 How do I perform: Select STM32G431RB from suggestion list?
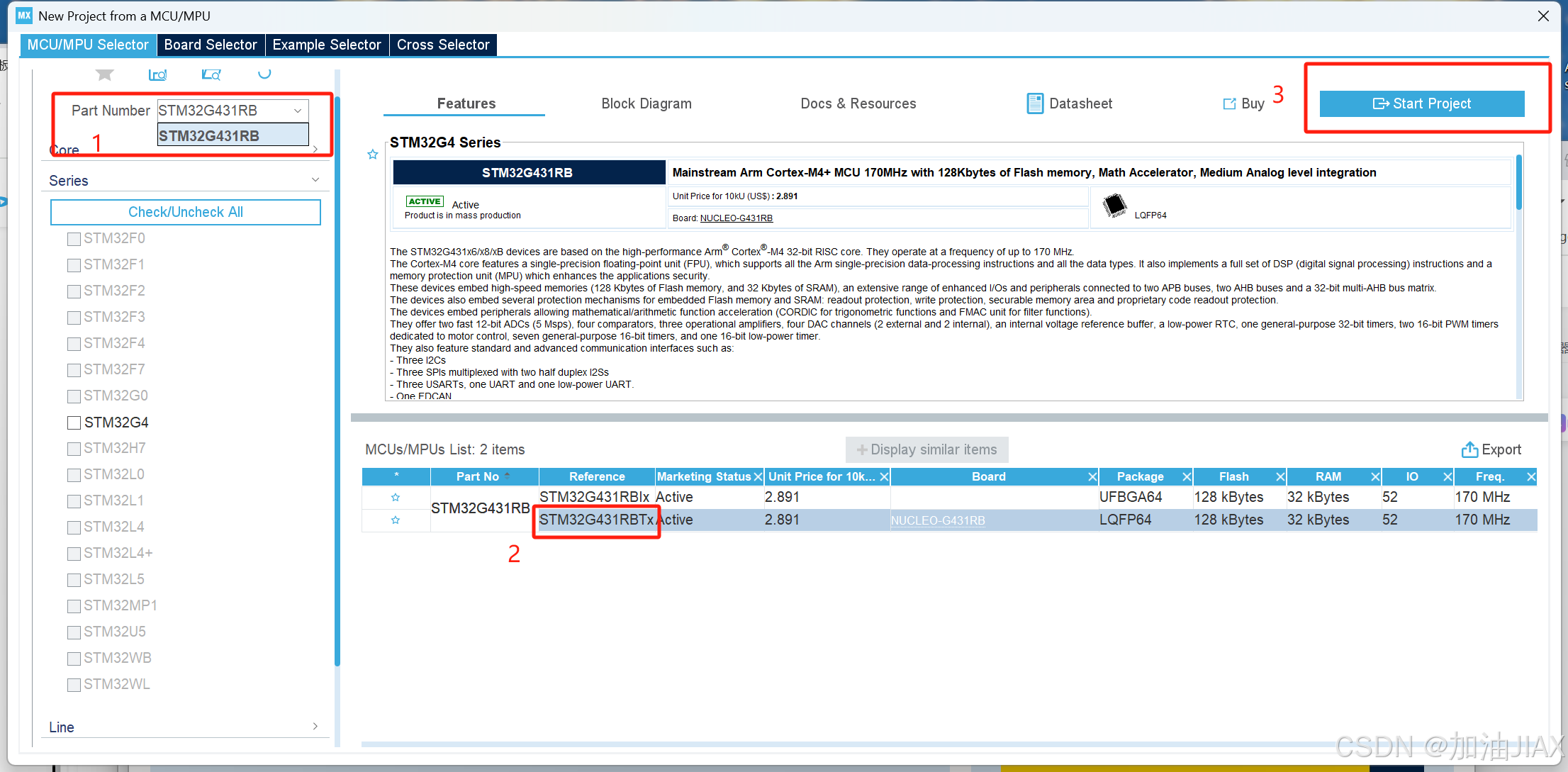click(x=233, y=135)
